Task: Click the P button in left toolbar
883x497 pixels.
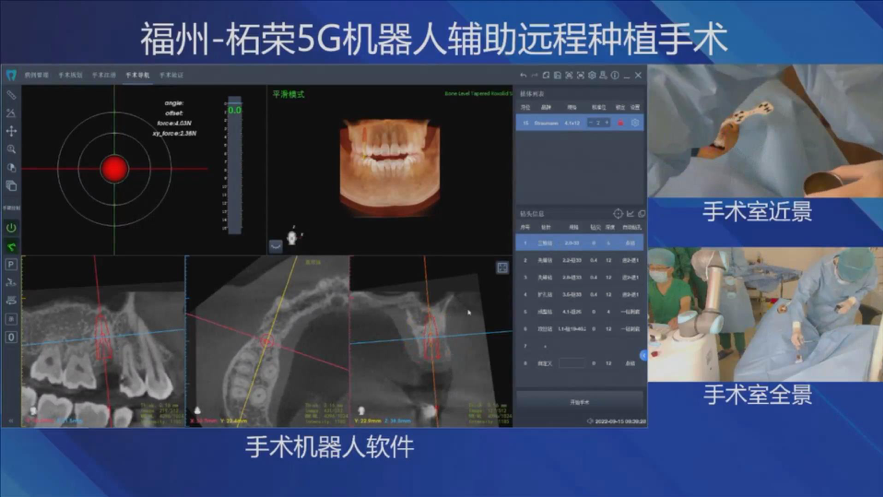Action: [x=11, y=265]
